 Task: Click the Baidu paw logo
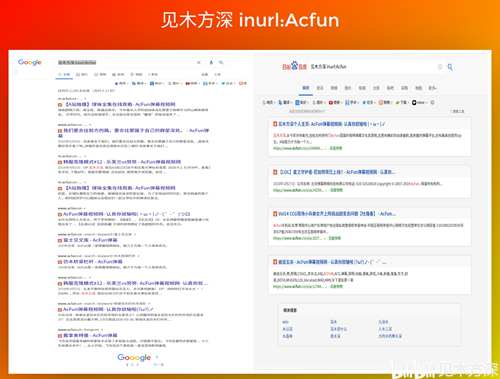point(294,66)
